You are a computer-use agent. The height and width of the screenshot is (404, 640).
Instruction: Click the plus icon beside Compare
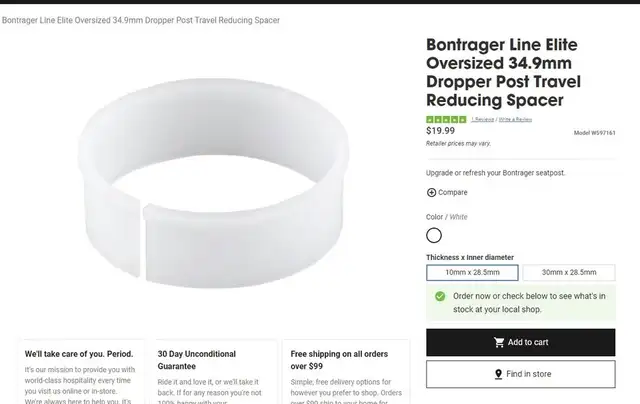click(x=431, y=192)
